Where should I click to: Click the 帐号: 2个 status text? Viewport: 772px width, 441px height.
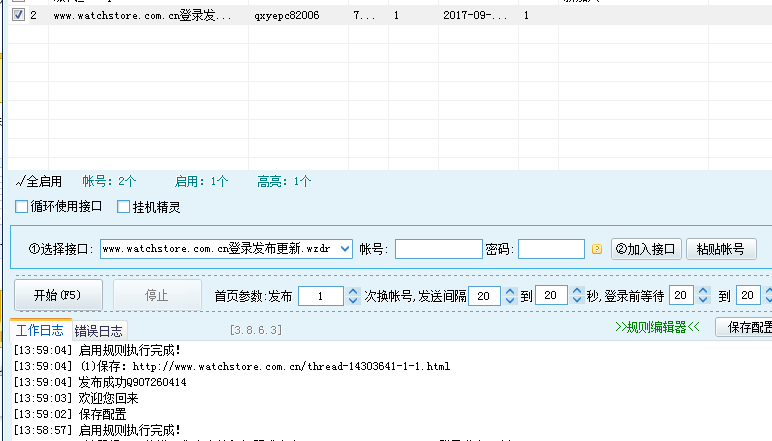109,182
